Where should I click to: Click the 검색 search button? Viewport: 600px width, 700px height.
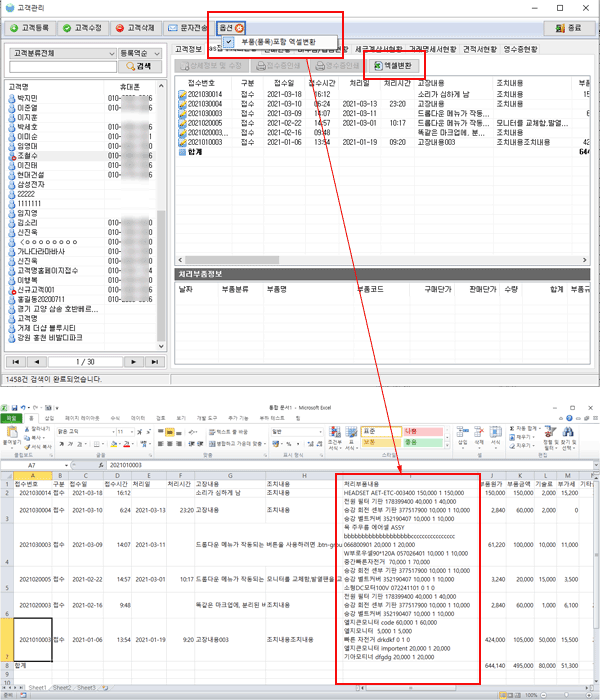pos(140,67)
